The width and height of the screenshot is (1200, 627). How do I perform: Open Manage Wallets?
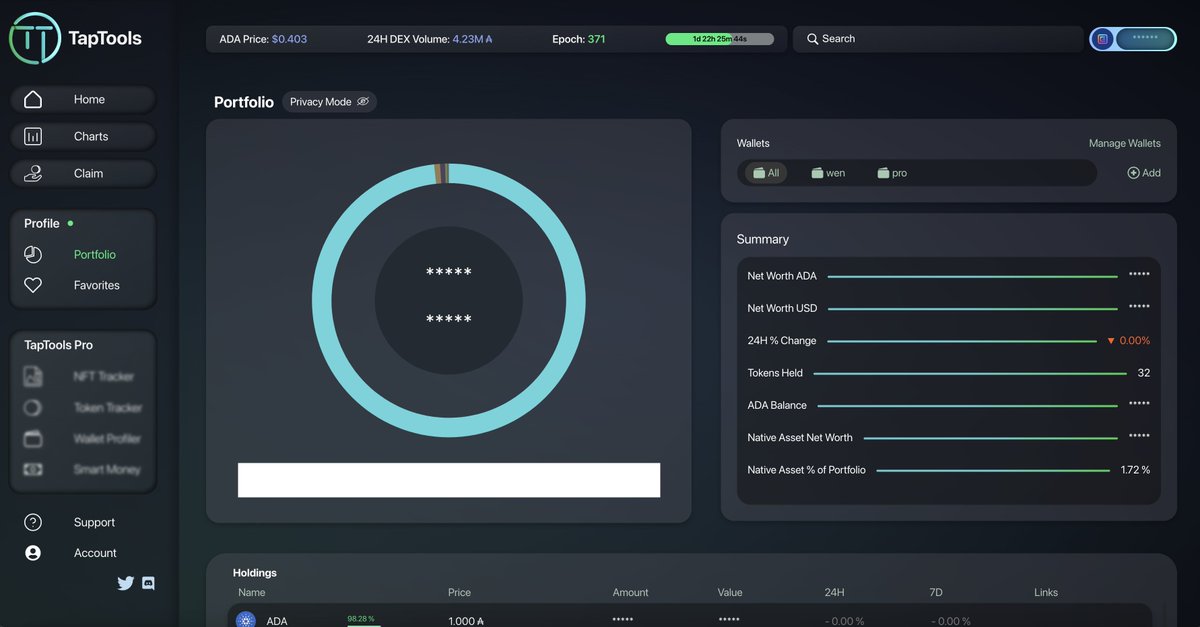click(x=1124, y=143)
